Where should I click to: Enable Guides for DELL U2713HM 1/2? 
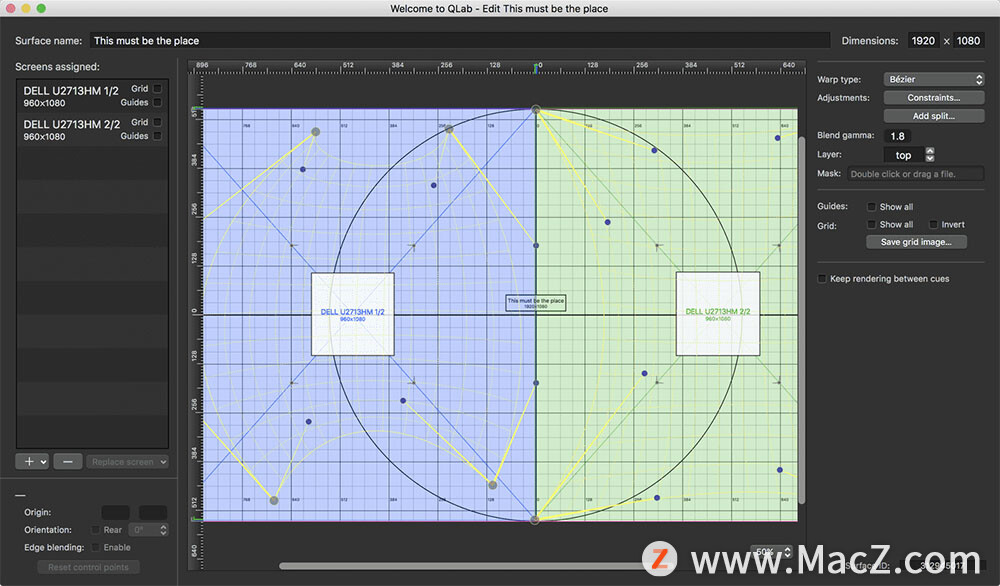pyautogui.click(x=158, y=102)
